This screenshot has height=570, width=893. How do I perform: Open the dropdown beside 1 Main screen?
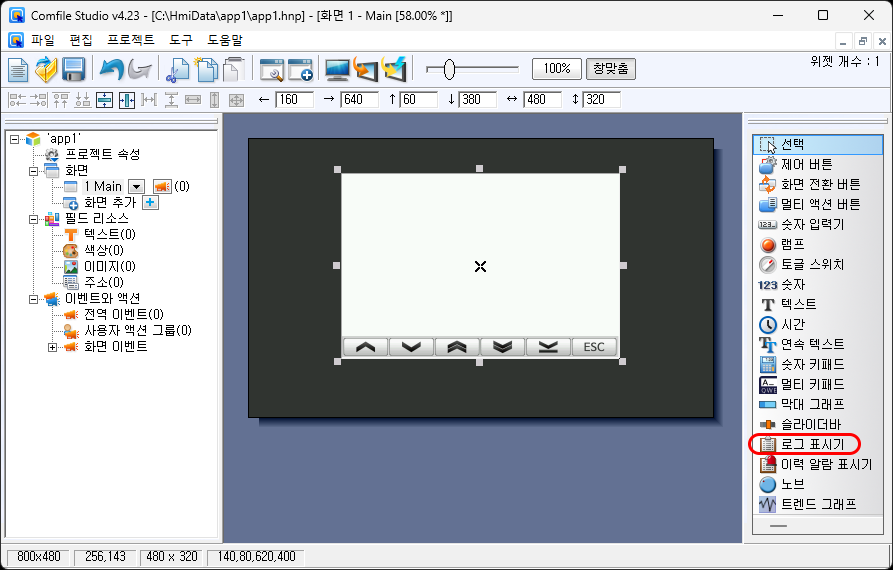pyautogui.click(x=136, y=186)
